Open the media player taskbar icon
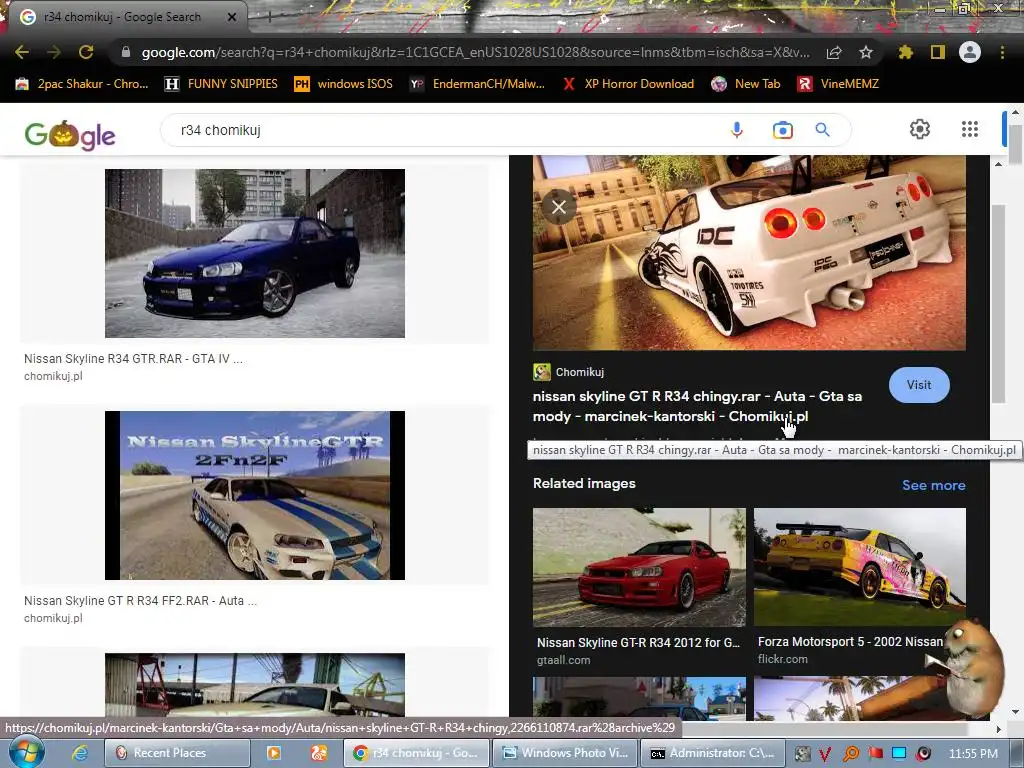This screenshot has width=1024, height=768. point(274,753)
